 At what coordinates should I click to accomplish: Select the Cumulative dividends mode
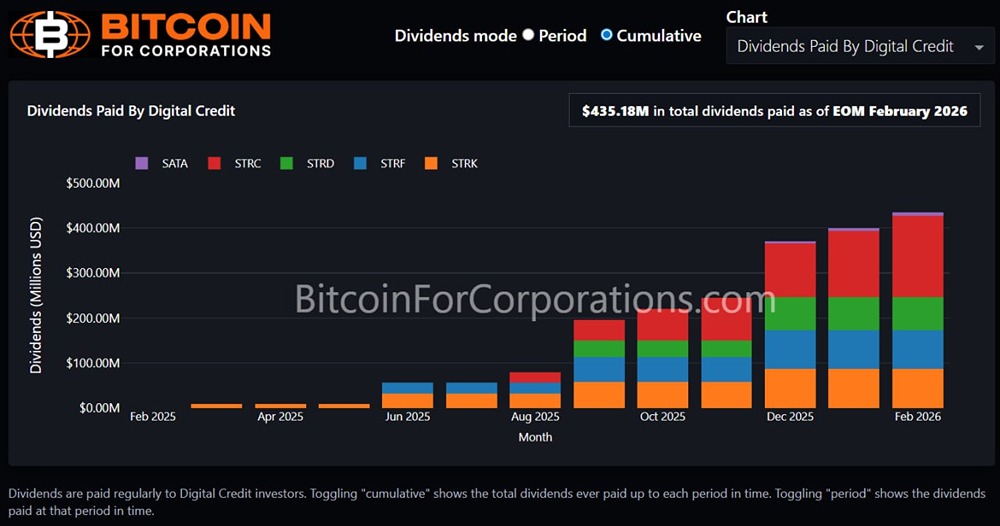606,35
